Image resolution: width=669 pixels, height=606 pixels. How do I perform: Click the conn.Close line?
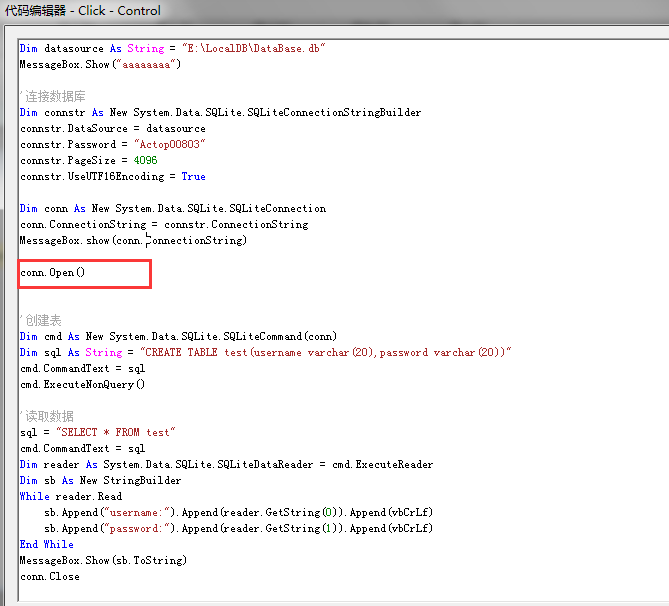tap(49, 577)
